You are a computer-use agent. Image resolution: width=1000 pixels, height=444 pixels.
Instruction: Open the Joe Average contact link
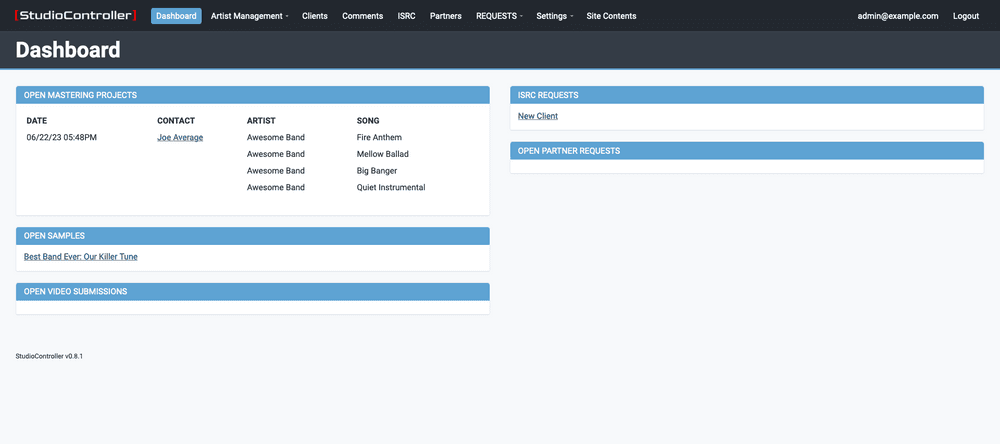tap(180, 137)
